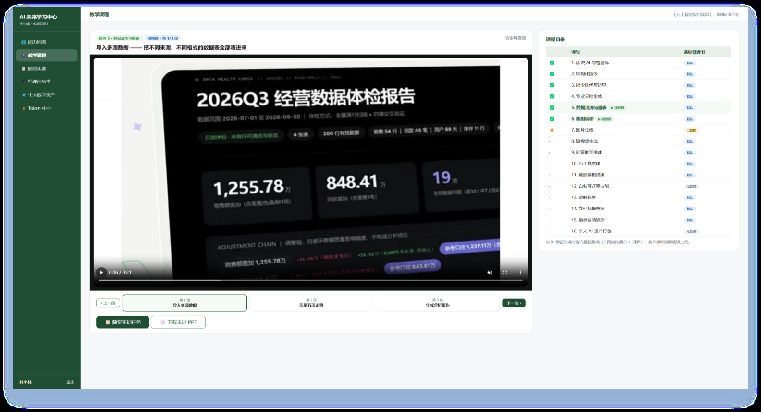This screenshot has width=761, height=412.
Task: Select the highlighted sidebar menu item
Action: click(46, 55)
